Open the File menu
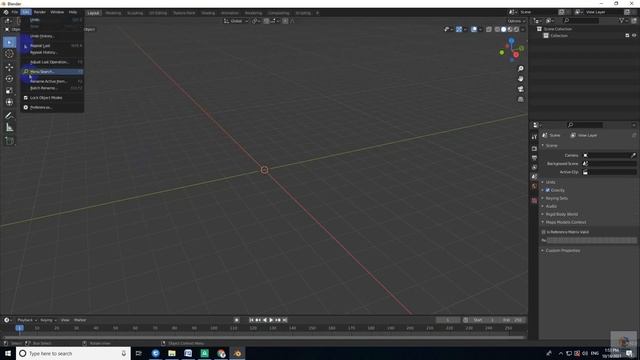Image resolution: width=640 pixels, height=360 pixels. [x=15, y=12]
